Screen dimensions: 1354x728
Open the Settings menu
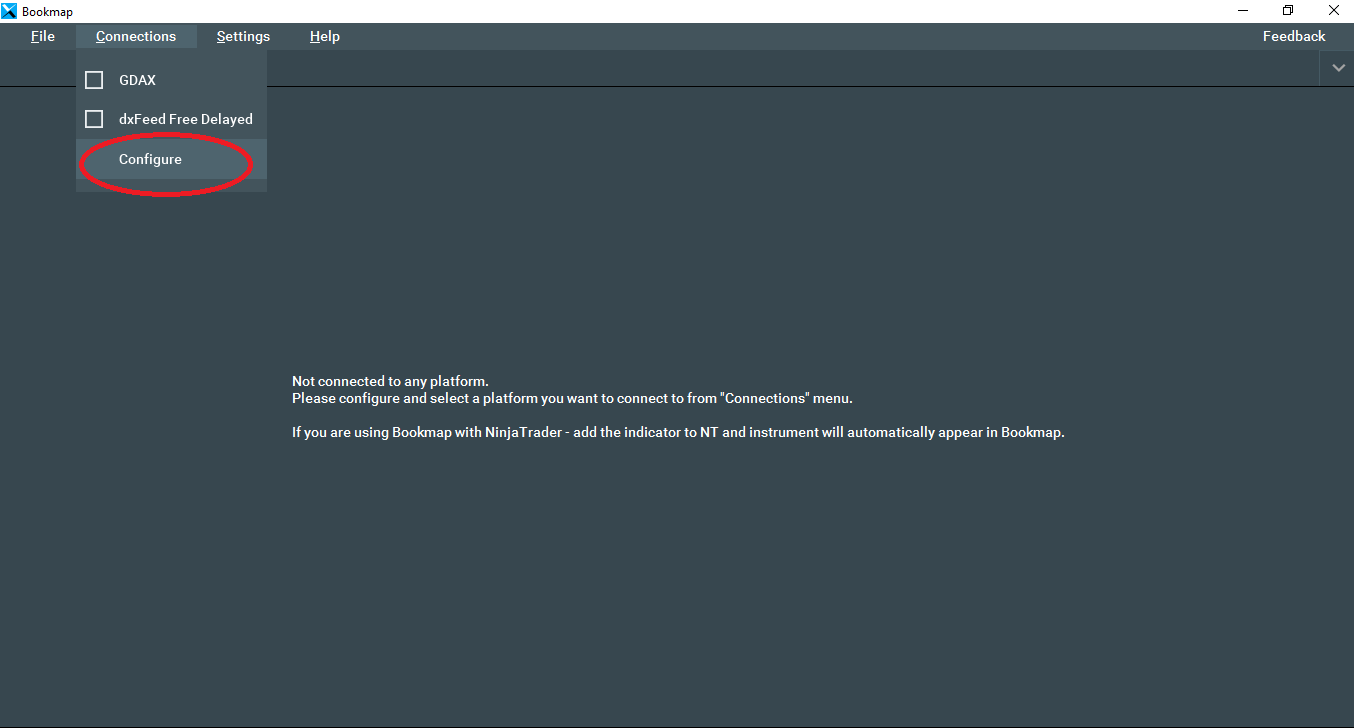click(243, 37)
